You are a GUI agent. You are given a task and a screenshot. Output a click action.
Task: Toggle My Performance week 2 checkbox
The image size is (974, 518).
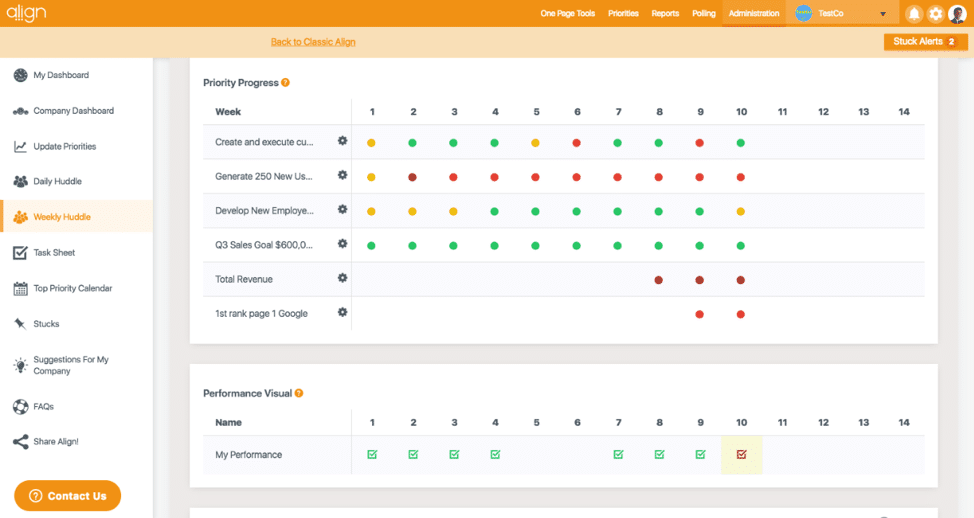413,454
